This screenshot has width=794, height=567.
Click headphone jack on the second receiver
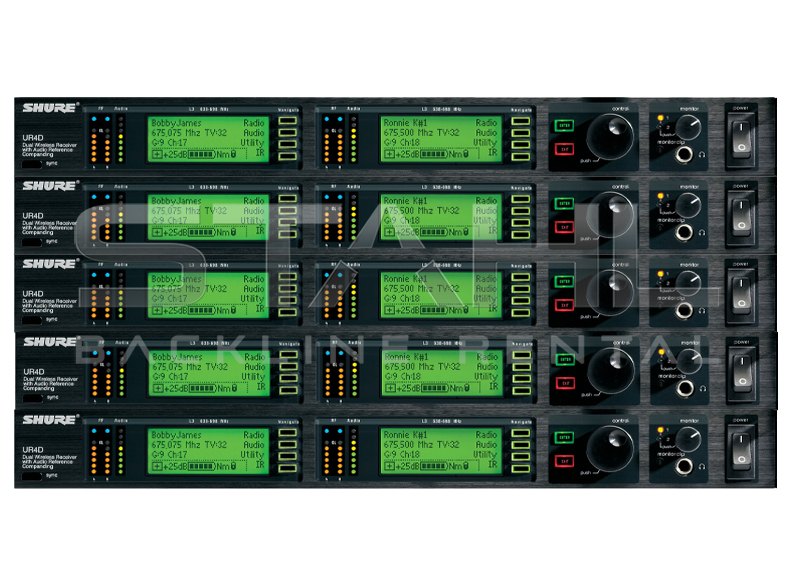point(684,232)
